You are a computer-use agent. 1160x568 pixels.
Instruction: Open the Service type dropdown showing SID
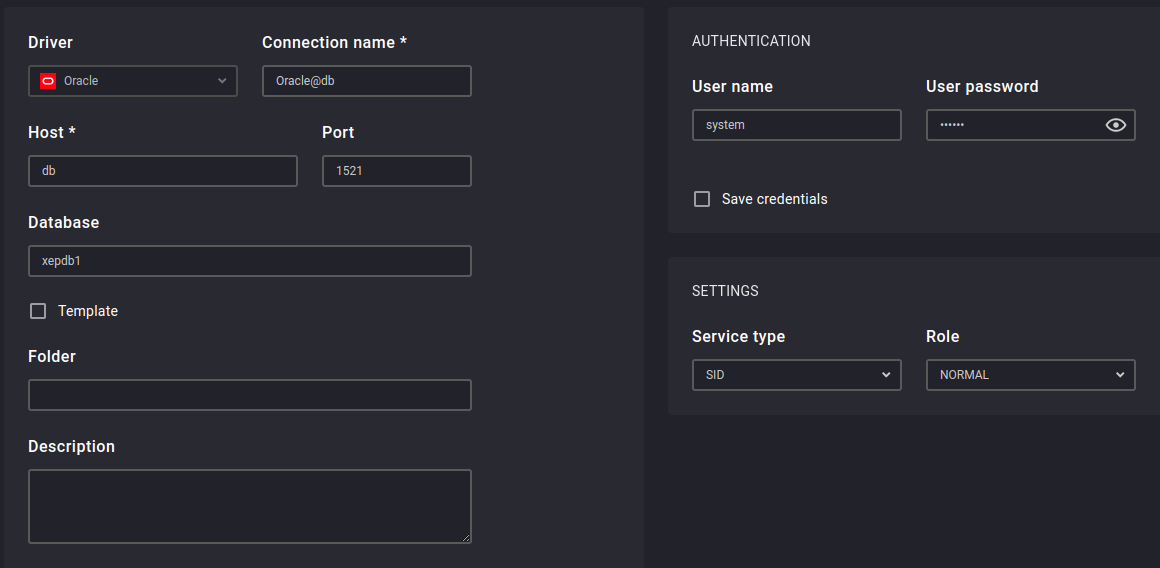tap(796, 375)
